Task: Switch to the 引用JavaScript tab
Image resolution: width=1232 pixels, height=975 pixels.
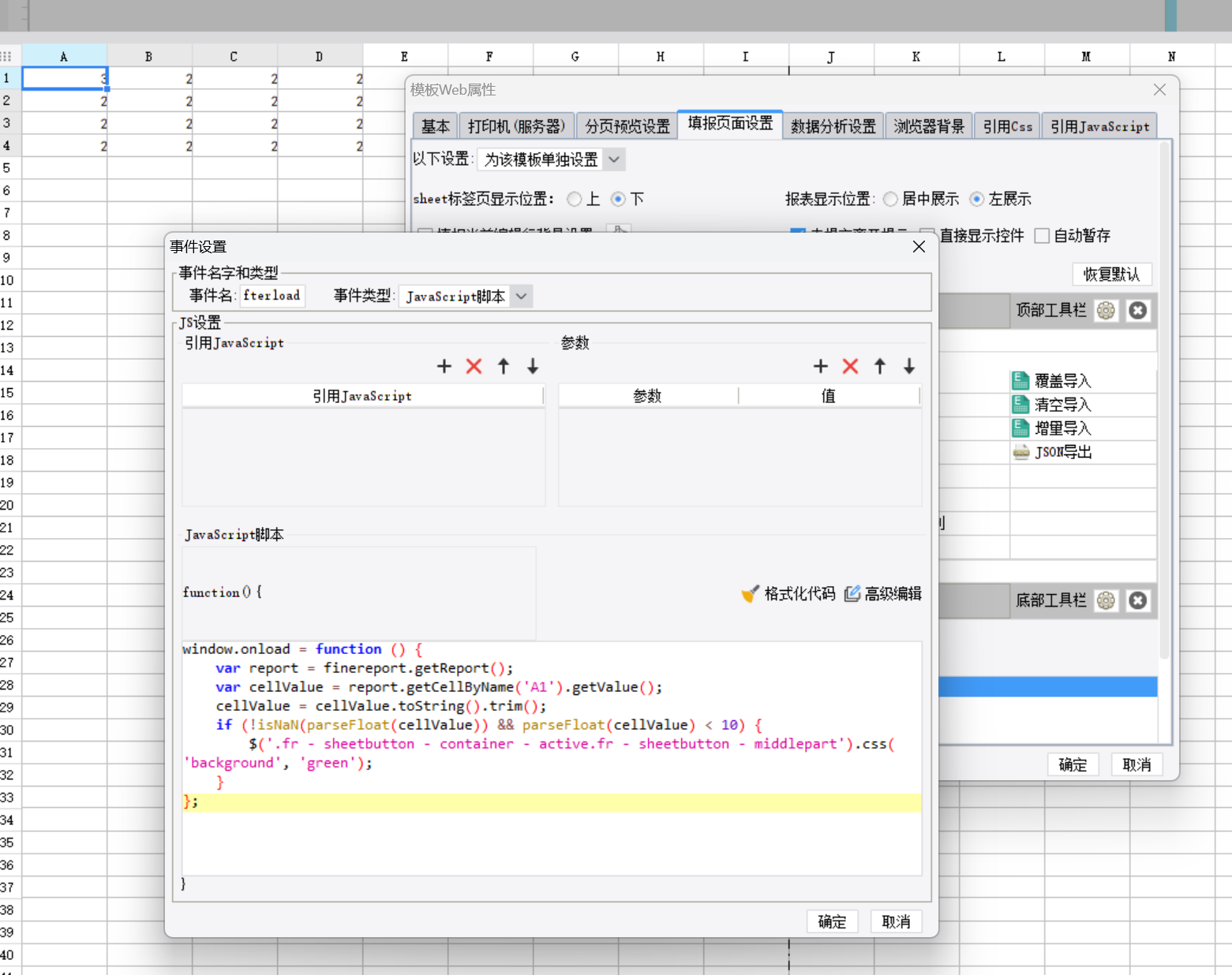Action: coord(1099,126)
